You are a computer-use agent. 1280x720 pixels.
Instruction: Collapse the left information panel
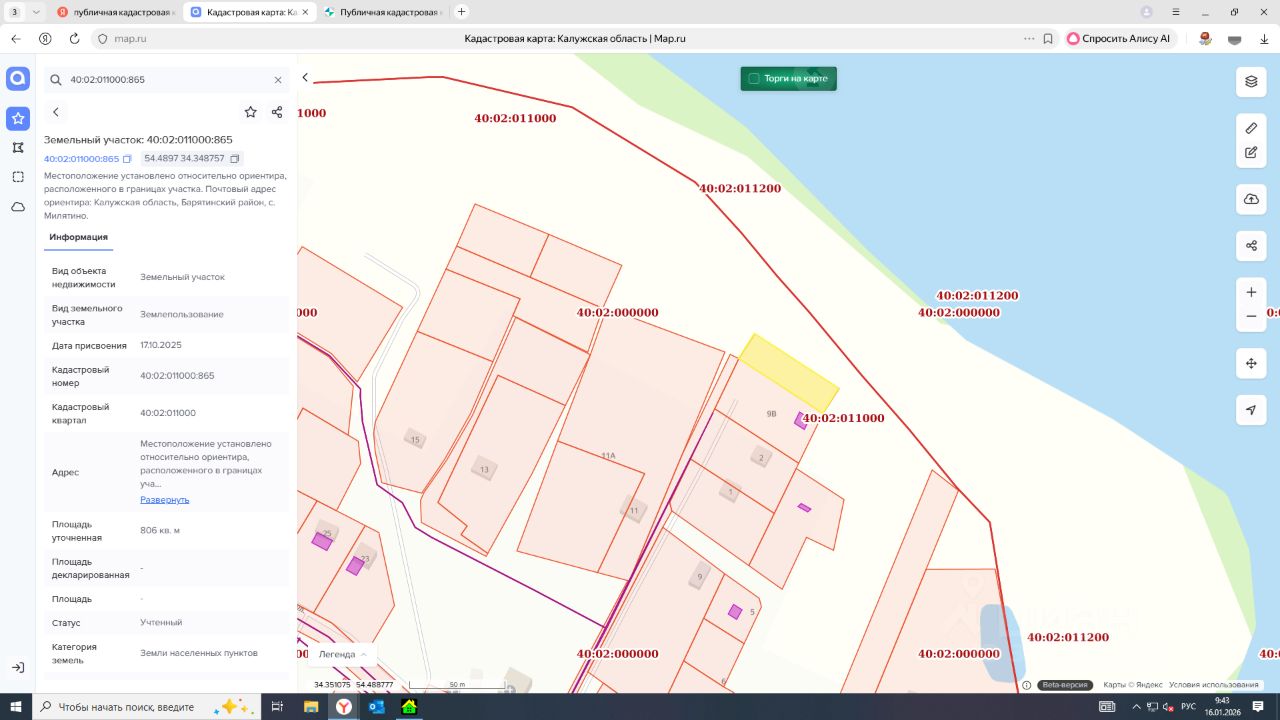pyautogui.click(x=305, y=78)
